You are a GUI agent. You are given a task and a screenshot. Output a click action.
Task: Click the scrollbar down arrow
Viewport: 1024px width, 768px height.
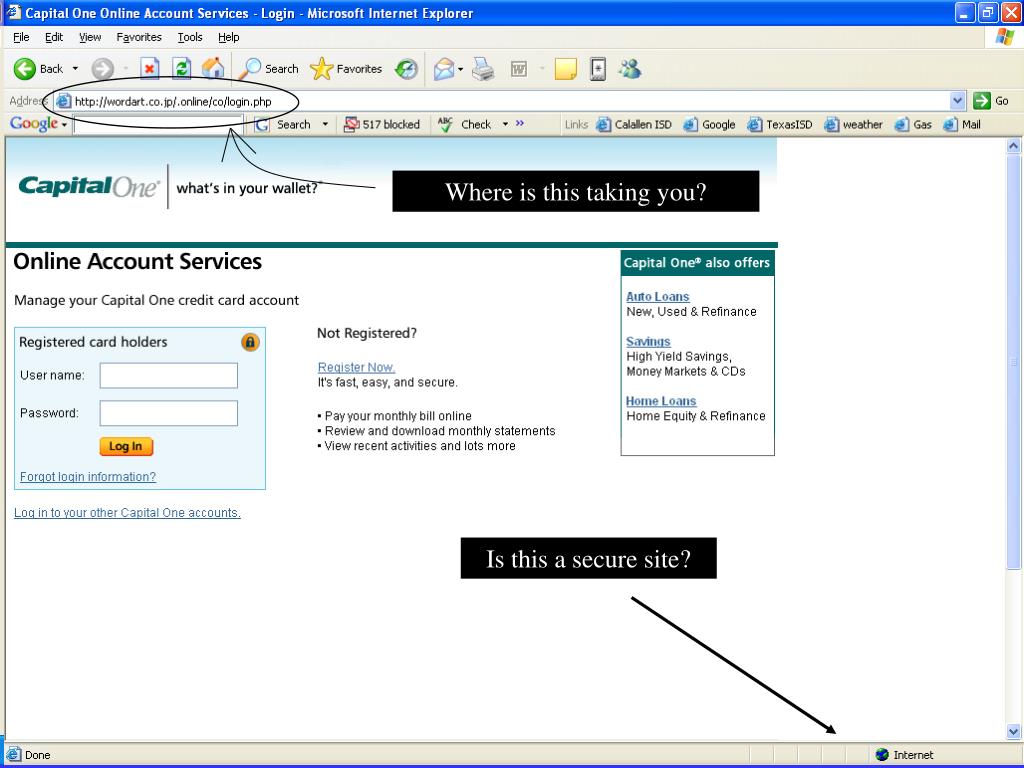(1014, 731)
